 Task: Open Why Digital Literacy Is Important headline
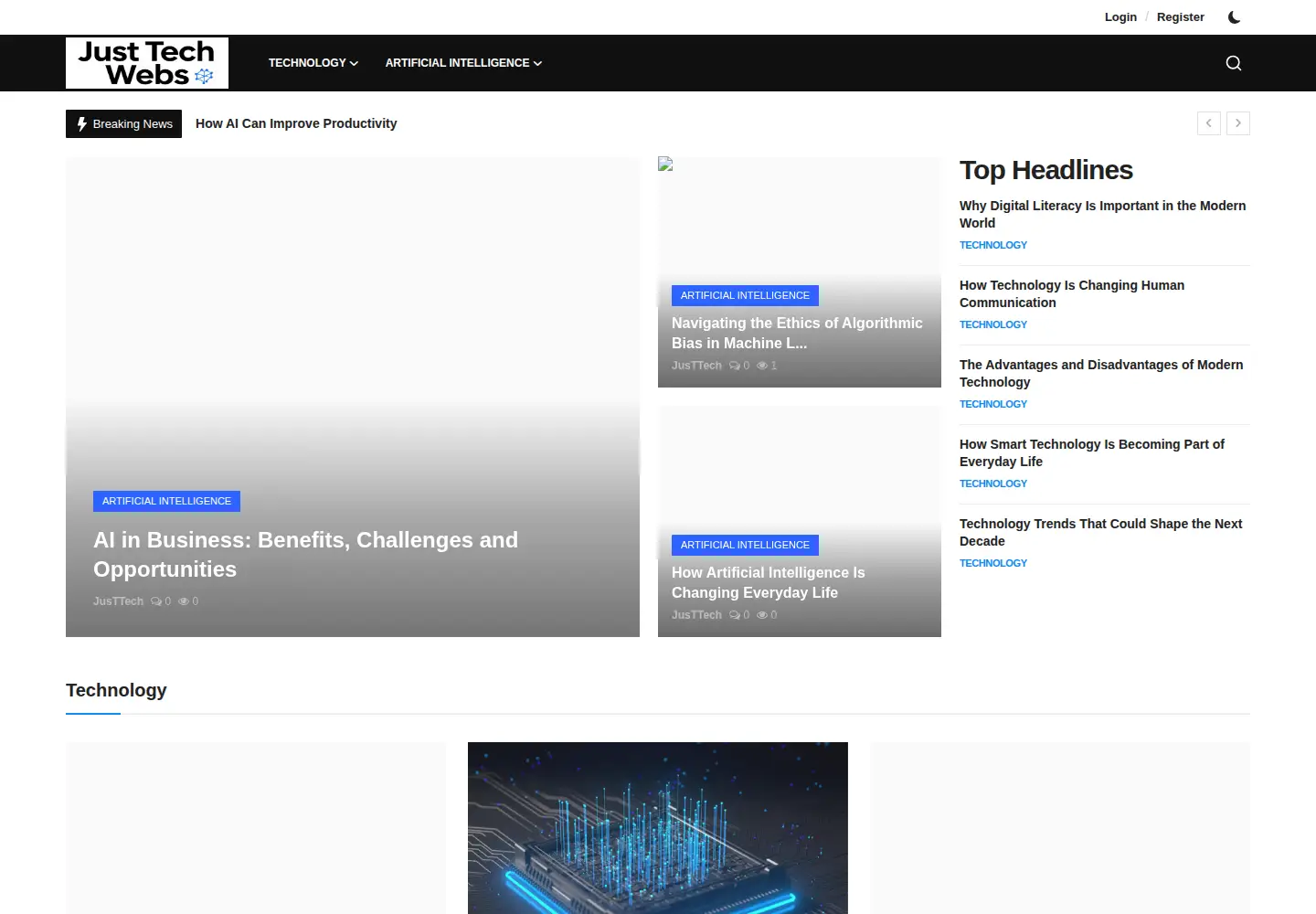pyautogui.click(x=1102, y=215)
